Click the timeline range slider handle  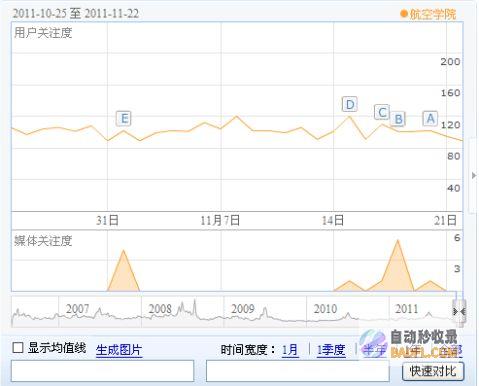(x=459, y=311)
